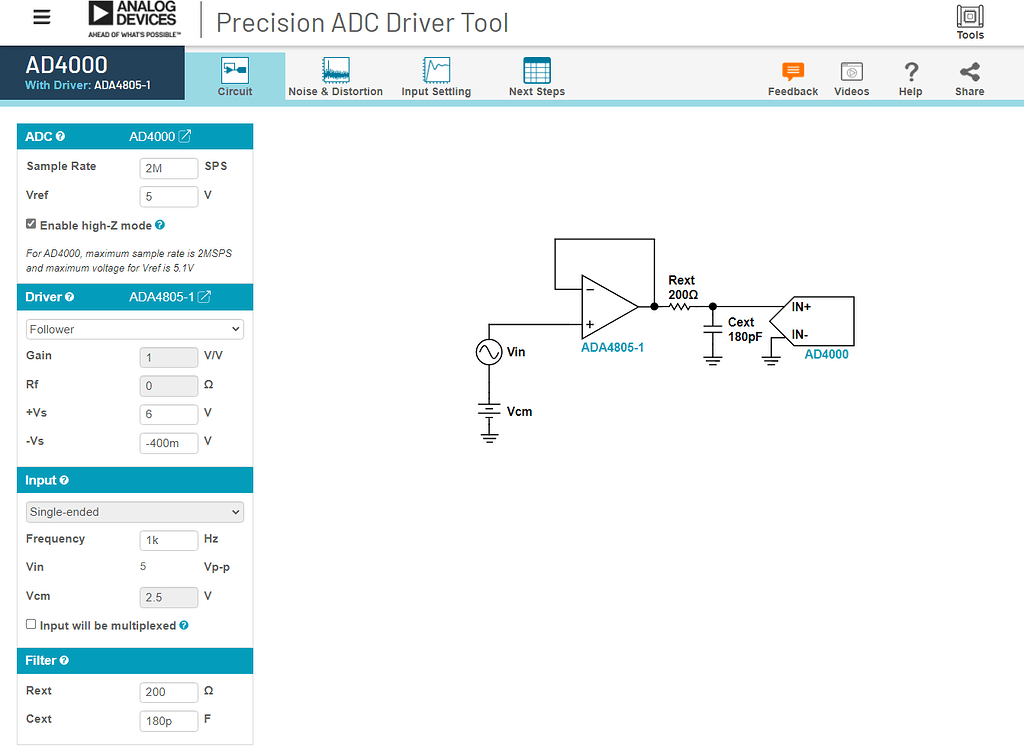Enable the Input will be multiplexed checkbox
Viewport: 1024px width, 751px height.
(x=30, y=625)
